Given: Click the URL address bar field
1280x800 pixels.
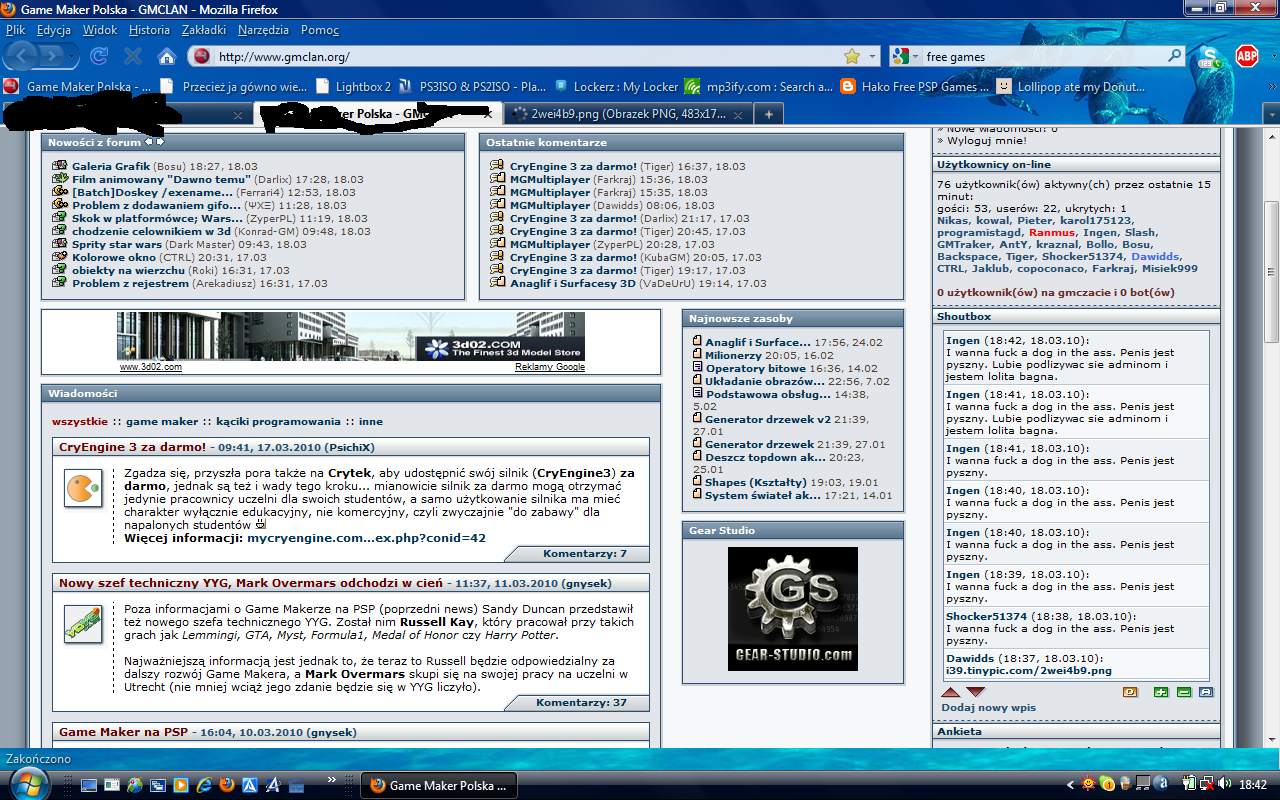Looking at the screenshot, I should 520,57.
